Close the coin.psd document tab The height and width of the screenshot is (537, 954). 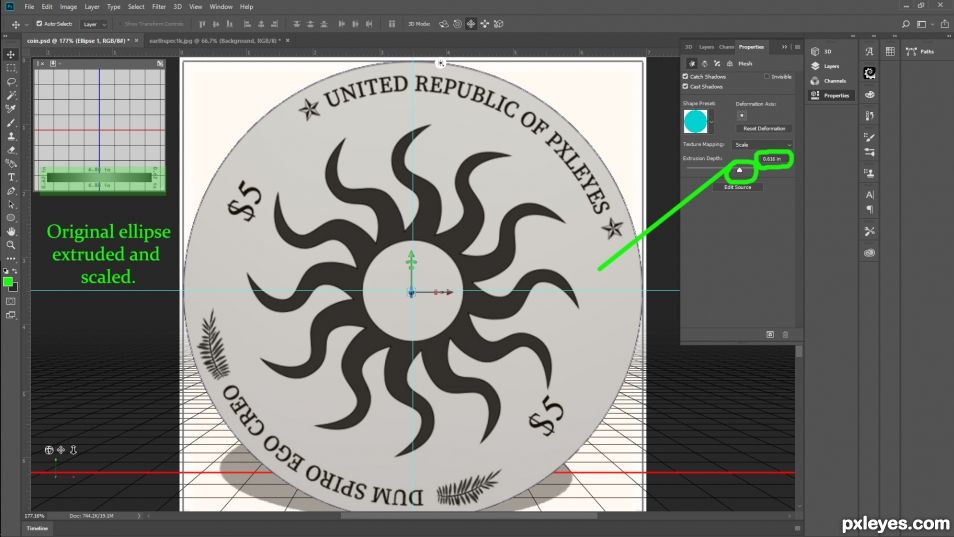pyautogui.click(x=136, y=41)
